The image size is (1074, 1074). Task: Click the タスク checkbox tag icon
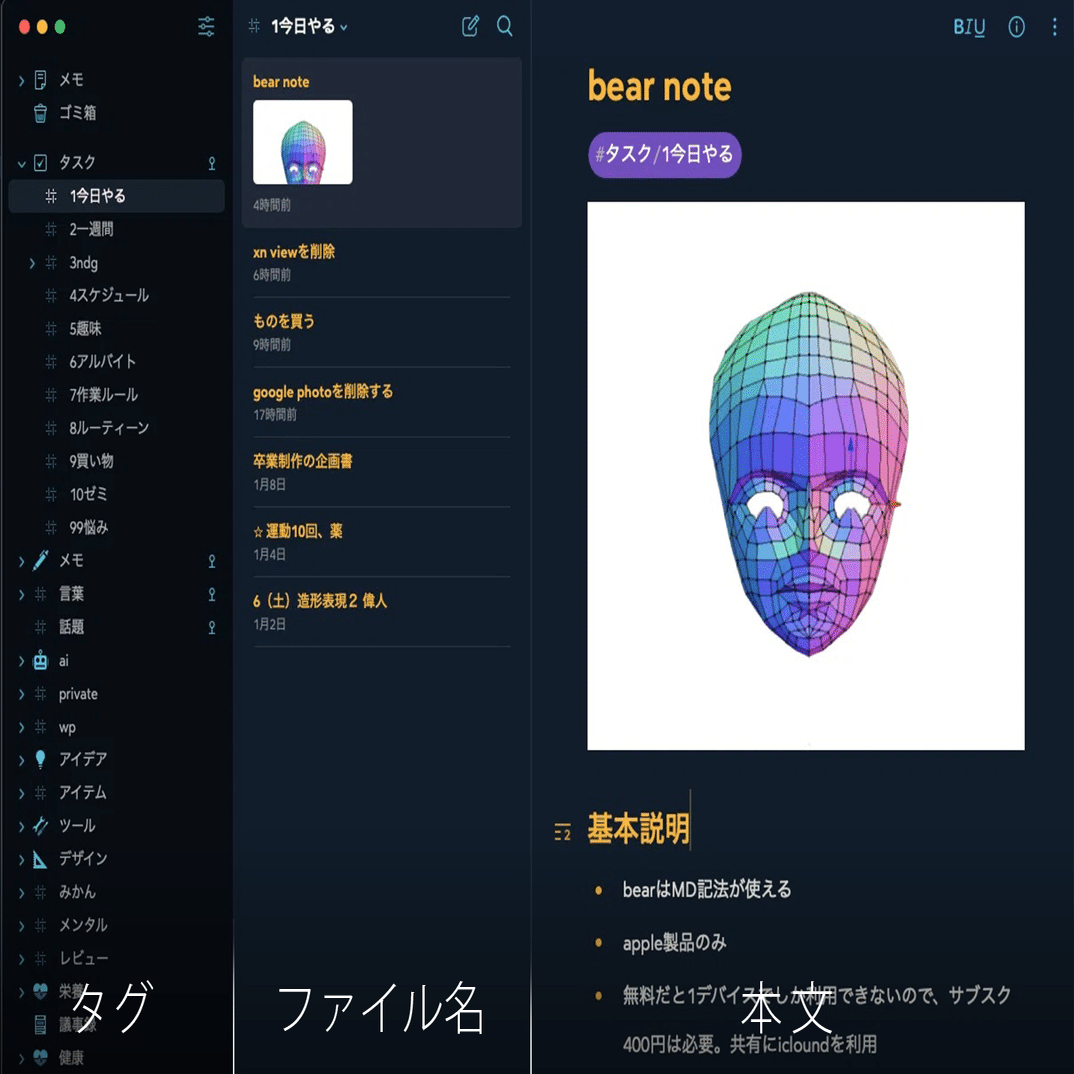[40, 162]
